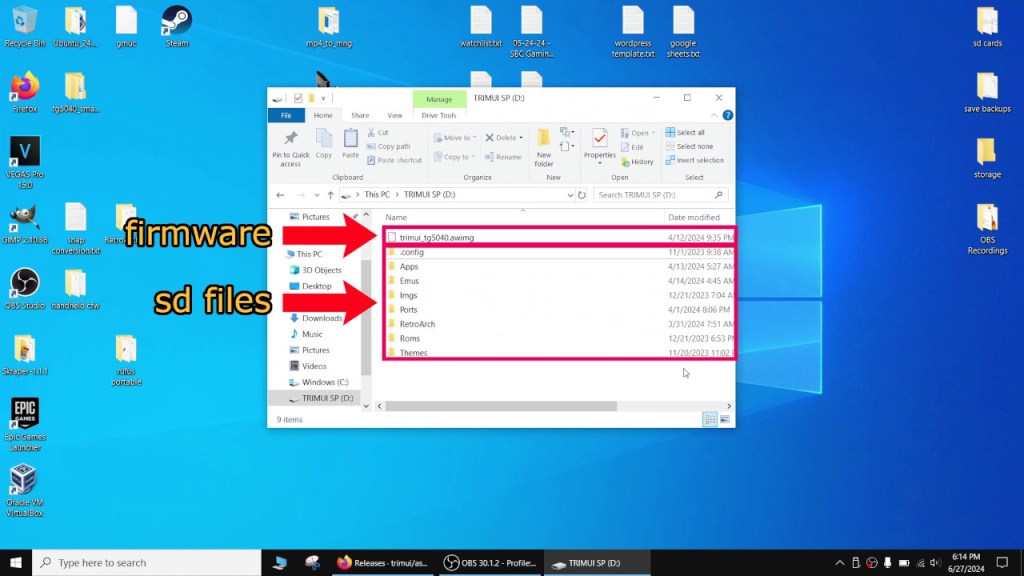
Task: Click the Pin to Quick access icon
Action: tap(290, 146)
